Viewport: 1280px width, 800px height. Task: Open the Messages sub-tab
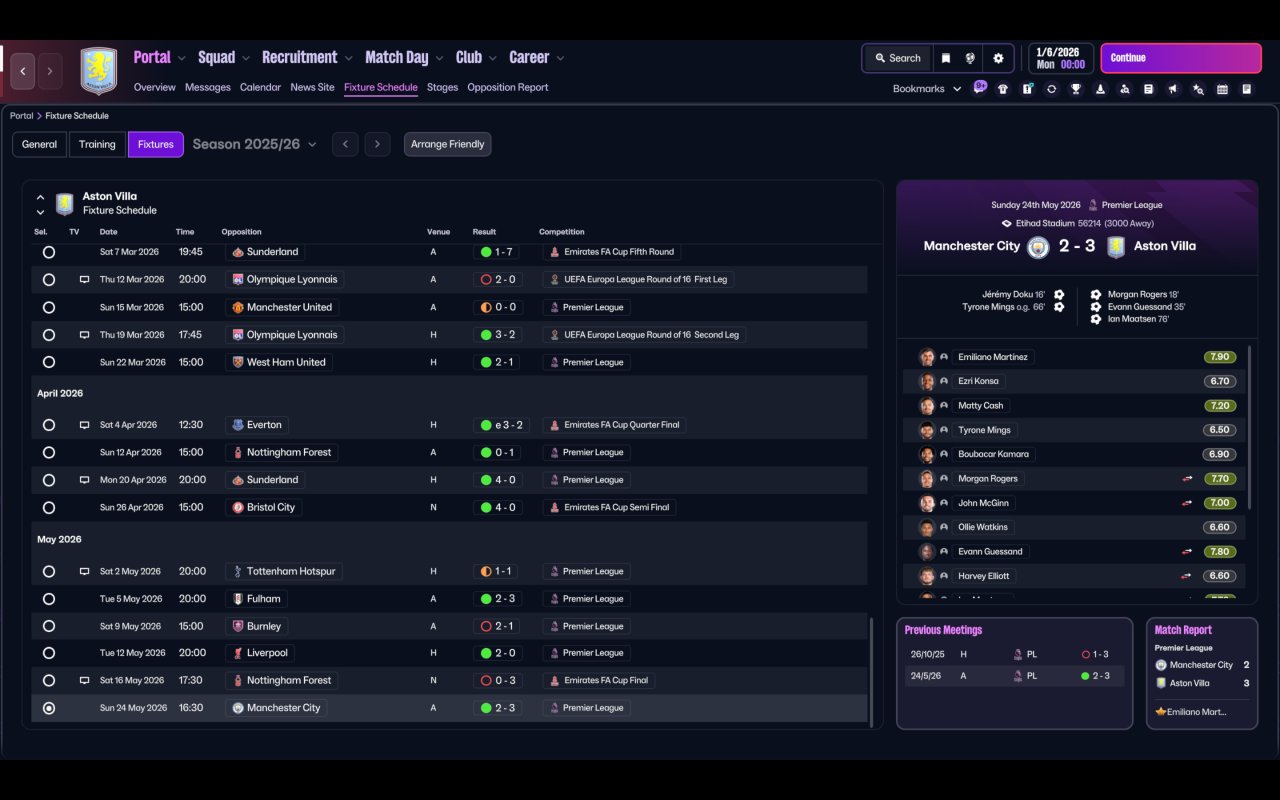208,88
